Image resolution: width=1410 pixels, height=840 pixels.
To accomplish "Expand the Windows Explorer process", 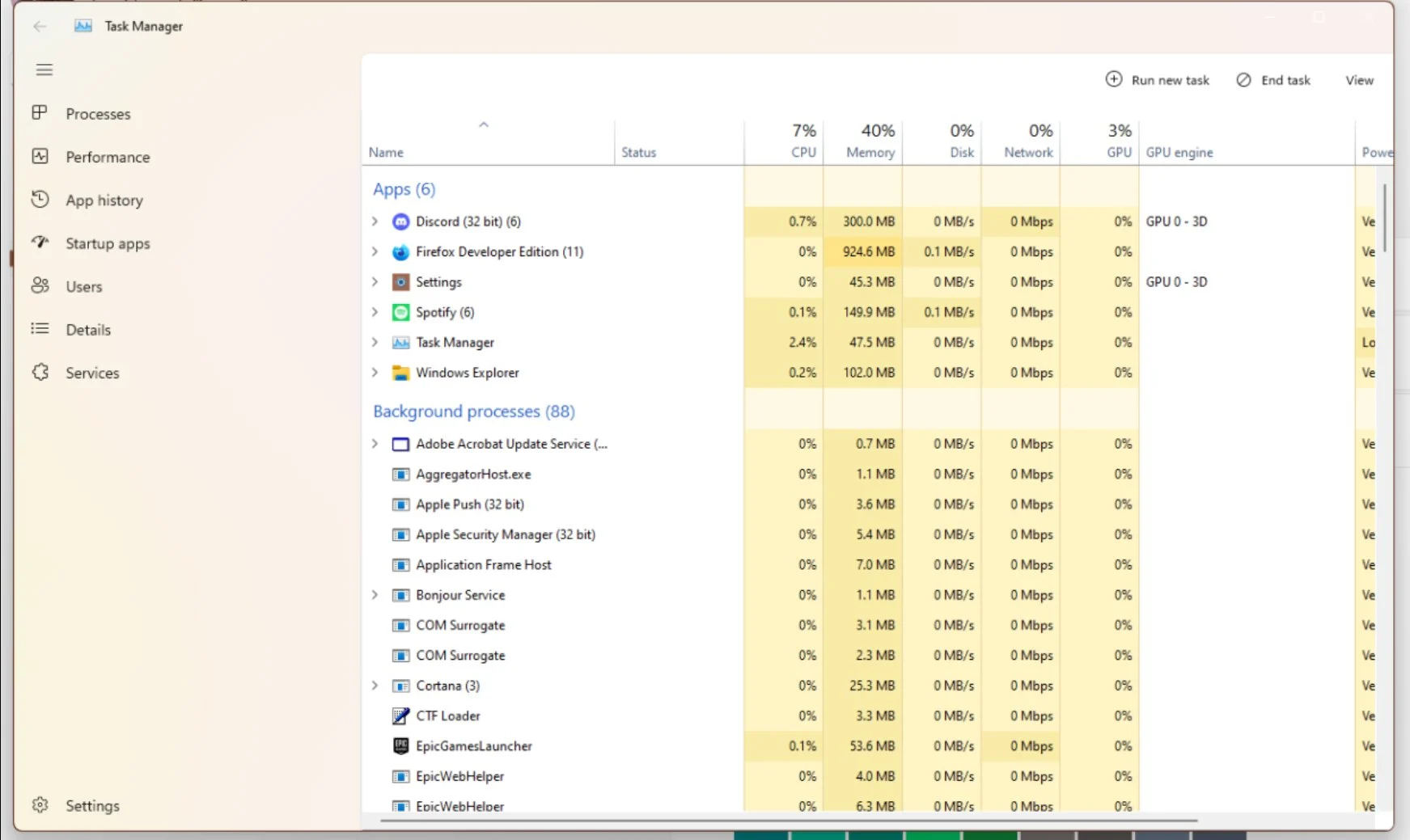I will click(x=375, y=372).
